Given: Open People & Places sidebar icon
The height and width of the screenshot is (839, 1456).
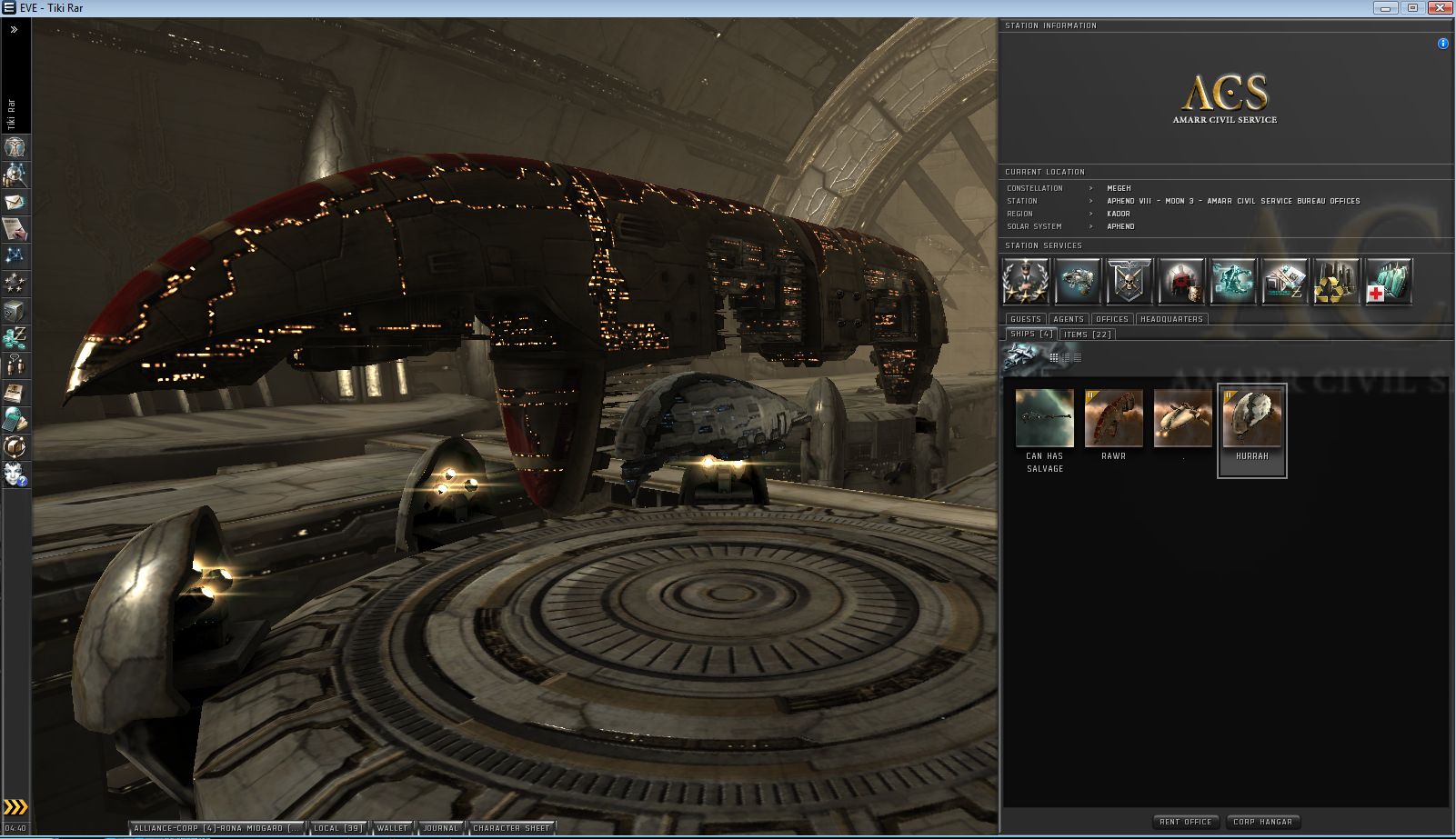Looking at the screenshot, I should point(15,174).
